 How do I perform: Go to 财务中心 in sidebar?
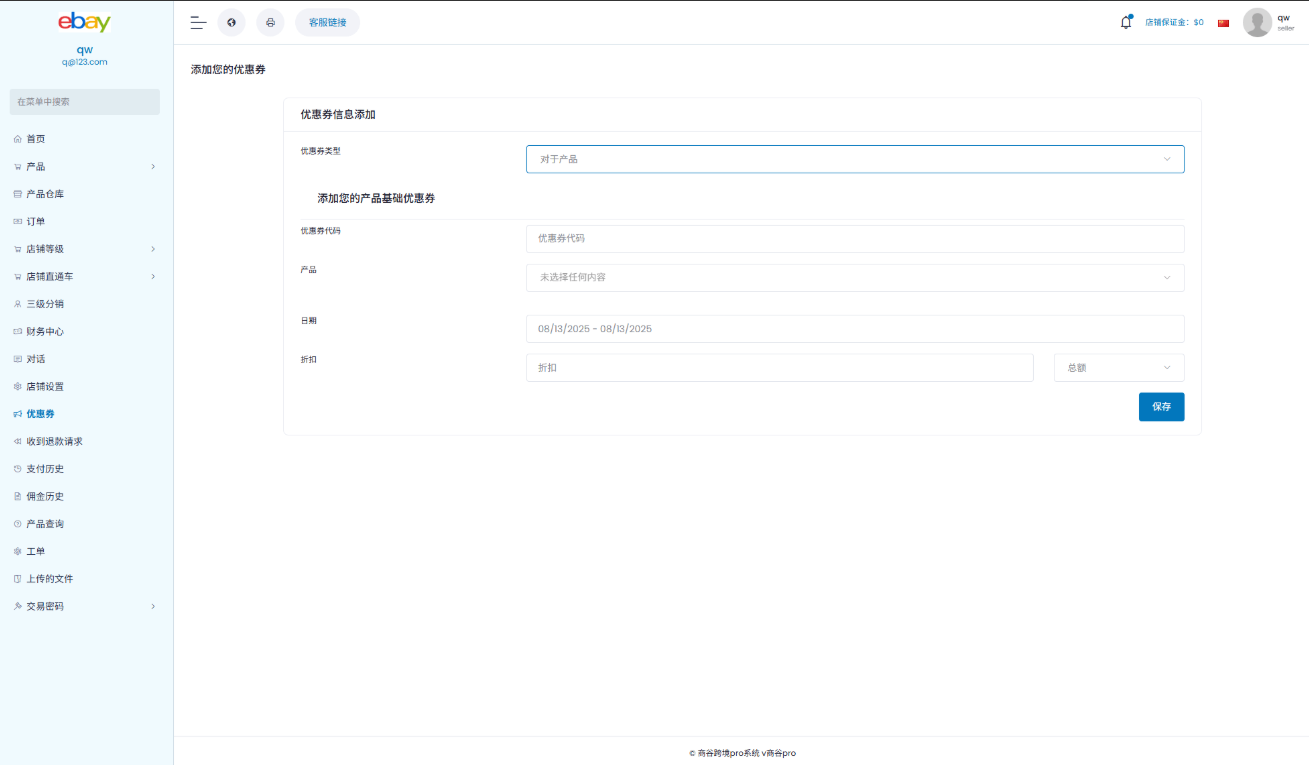click(45, 331)
